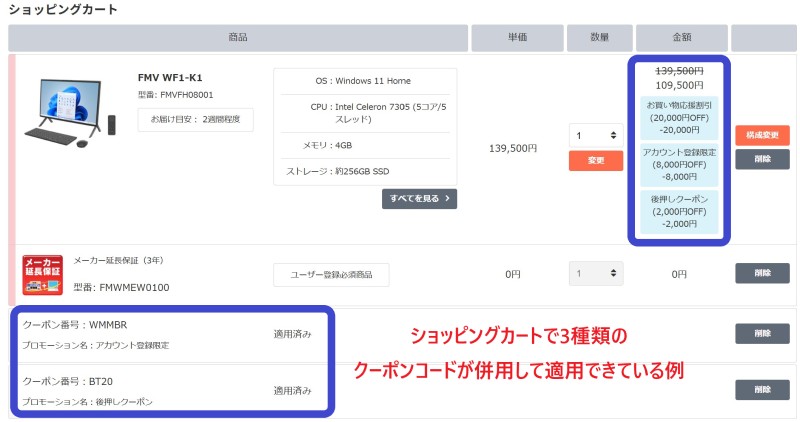Click 適用済み status for coupon BT20
Image resolution: width=800 pixels, height=422 pixels.
click(x=292, y=391)
